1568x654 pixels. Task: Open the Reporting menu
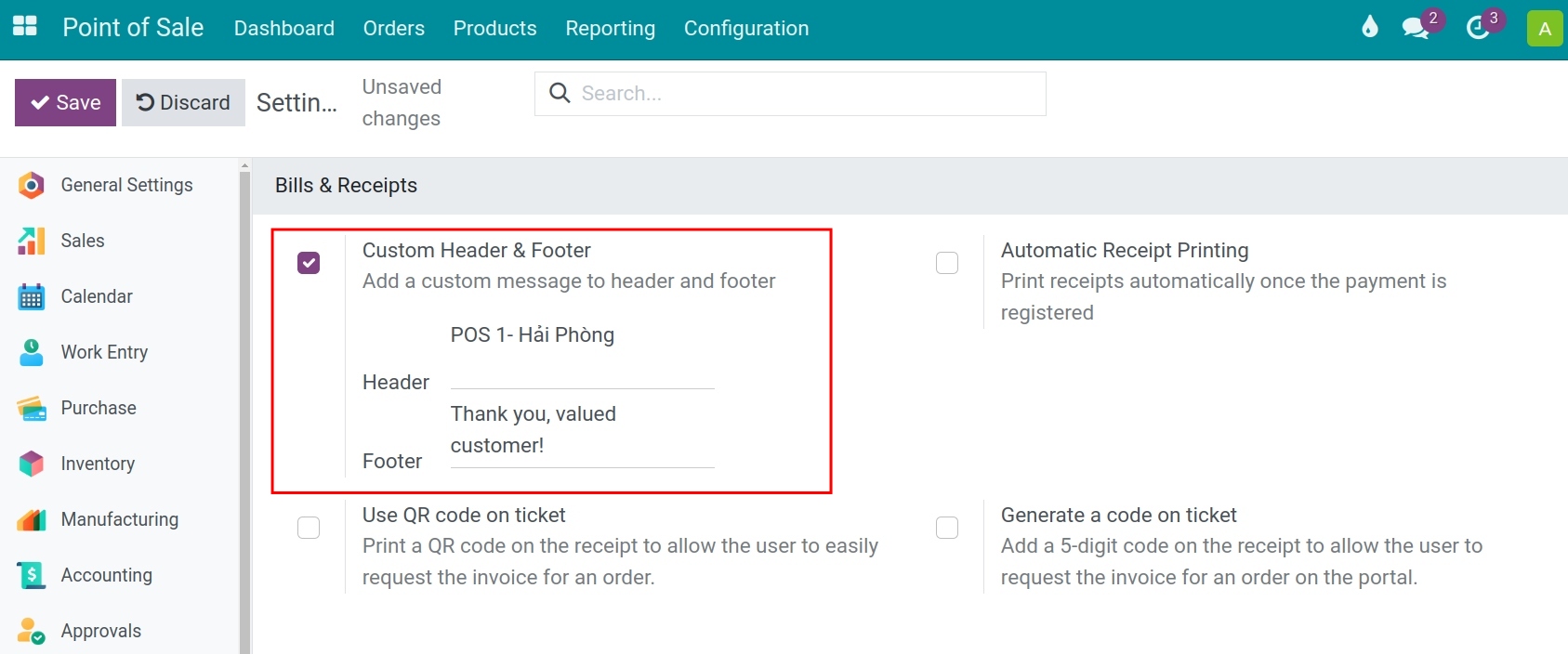click(x=611, y=28)
